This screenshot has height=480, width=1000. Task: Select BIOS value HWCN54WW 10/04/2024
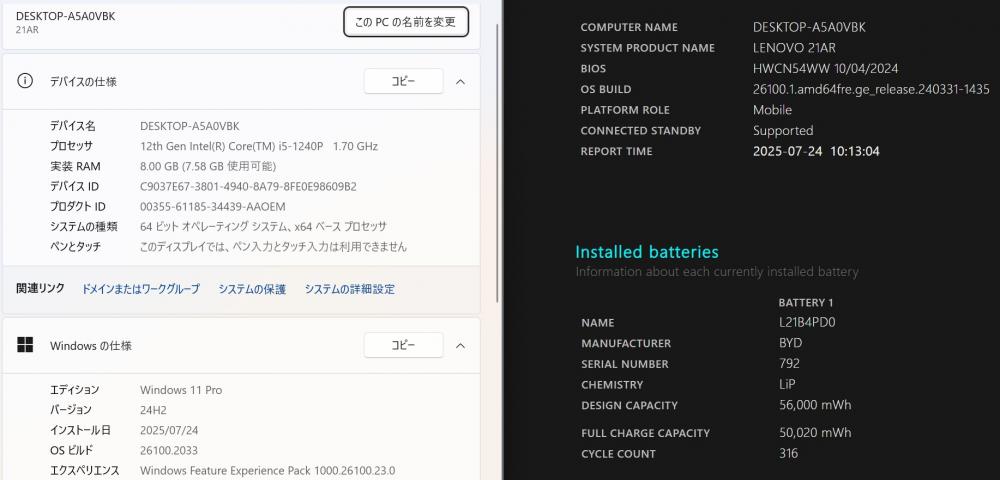[x=825, y=68]
